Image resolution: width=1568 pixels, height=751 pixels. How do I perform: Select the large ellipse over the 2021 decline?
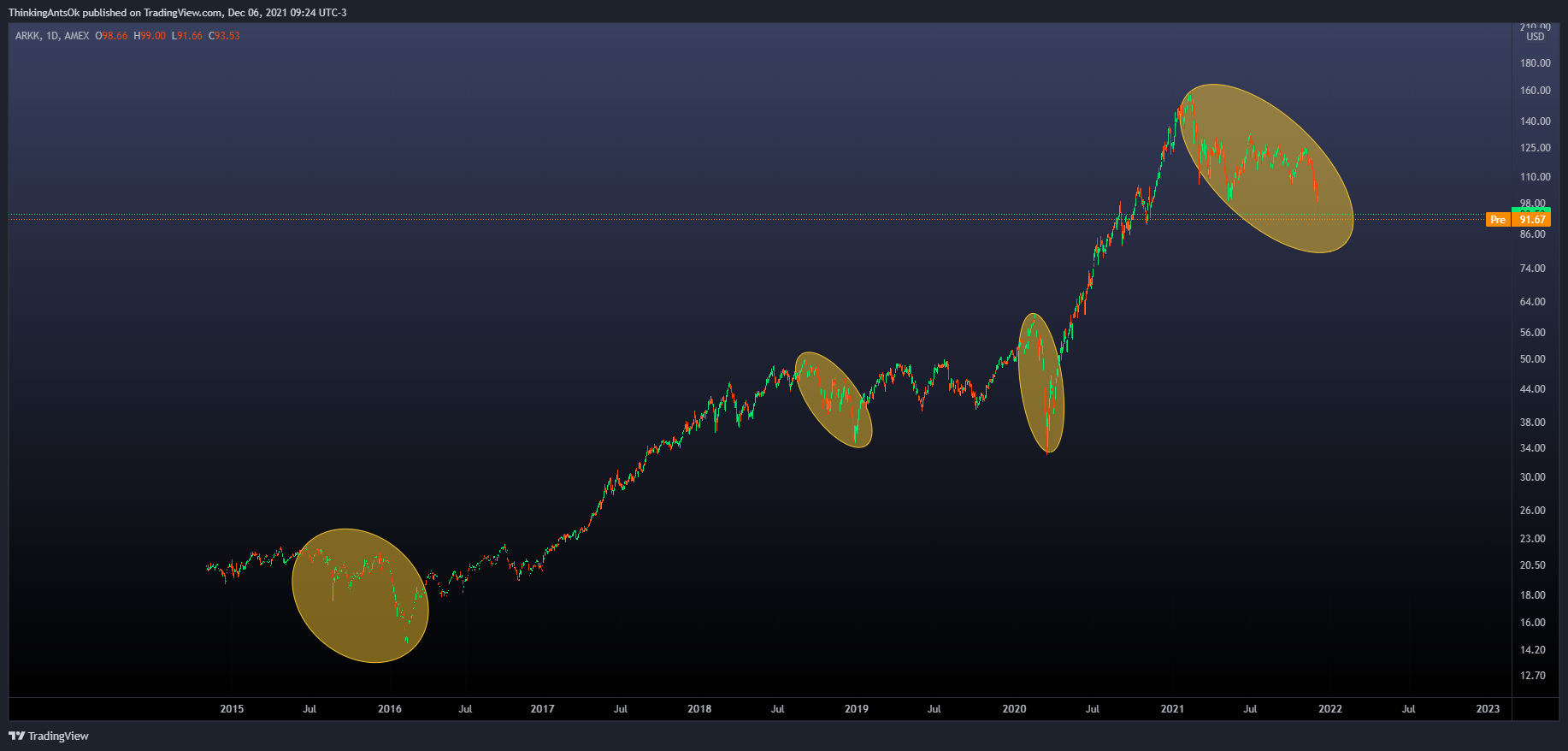tap(1266, 169)
